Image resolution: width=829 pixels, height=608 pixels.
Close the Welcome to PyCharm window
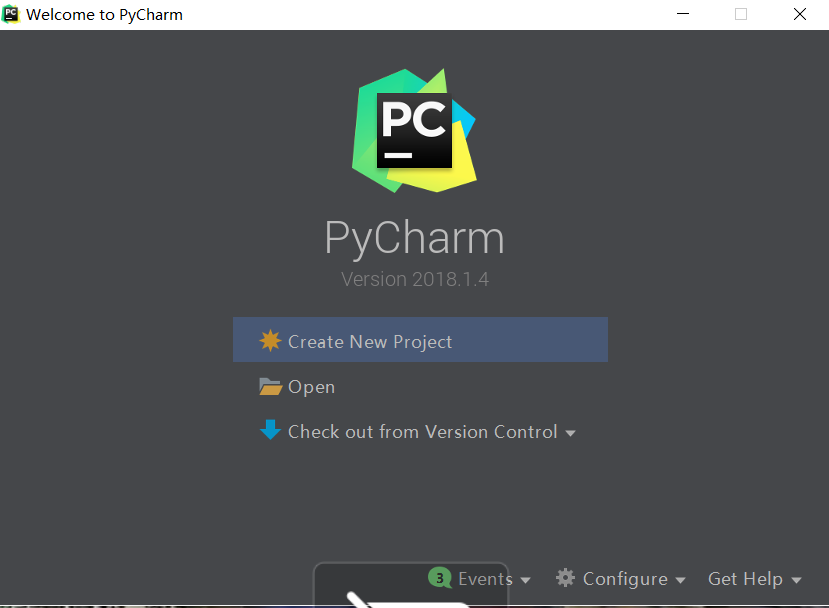tap(800, 14)
